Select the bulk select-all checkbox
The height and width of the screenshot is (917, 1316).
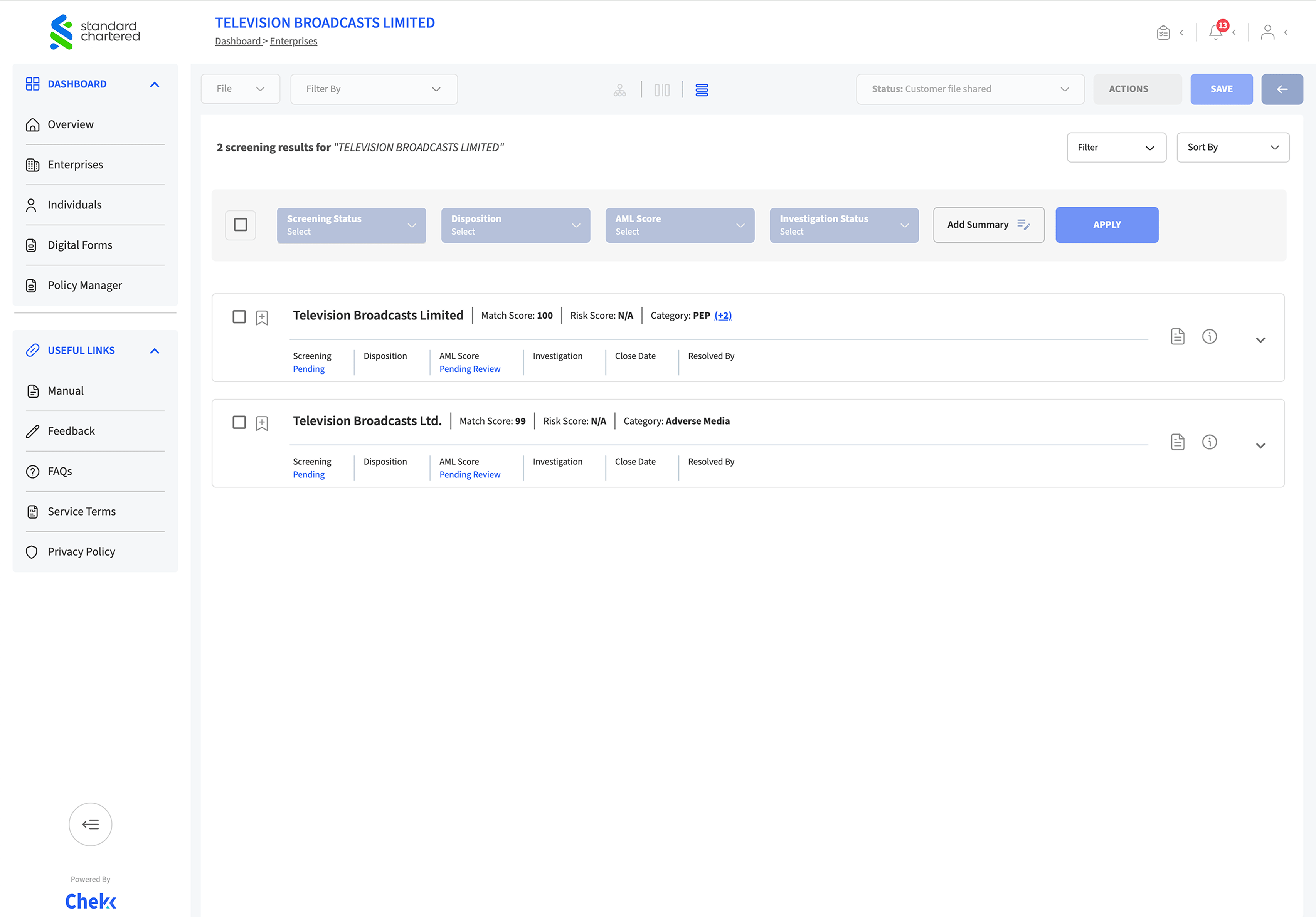click(241, 224)
